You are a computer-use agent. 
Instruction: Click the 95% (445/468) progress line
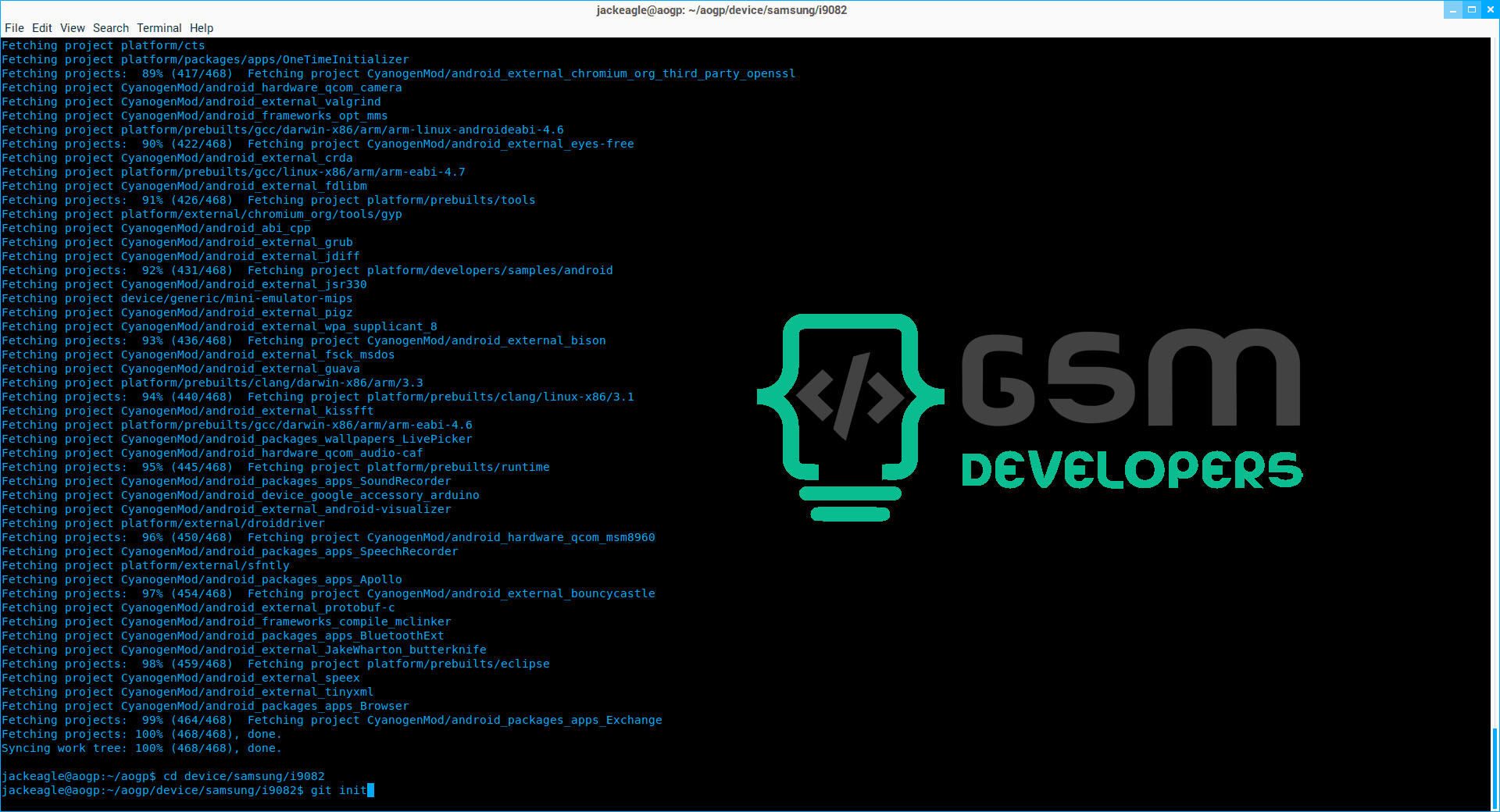[276, 467]
